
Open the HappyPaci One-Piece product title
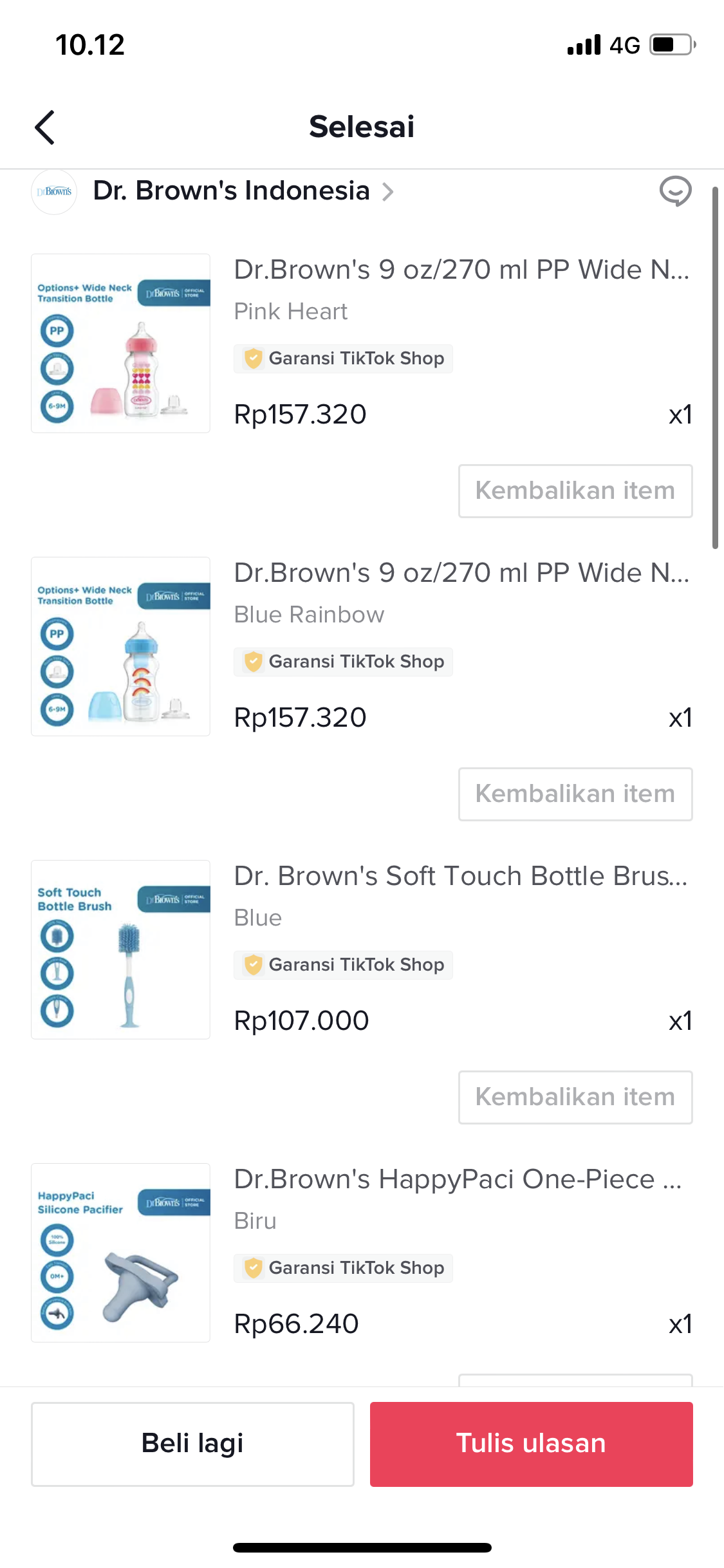[x=458, y=1179]
